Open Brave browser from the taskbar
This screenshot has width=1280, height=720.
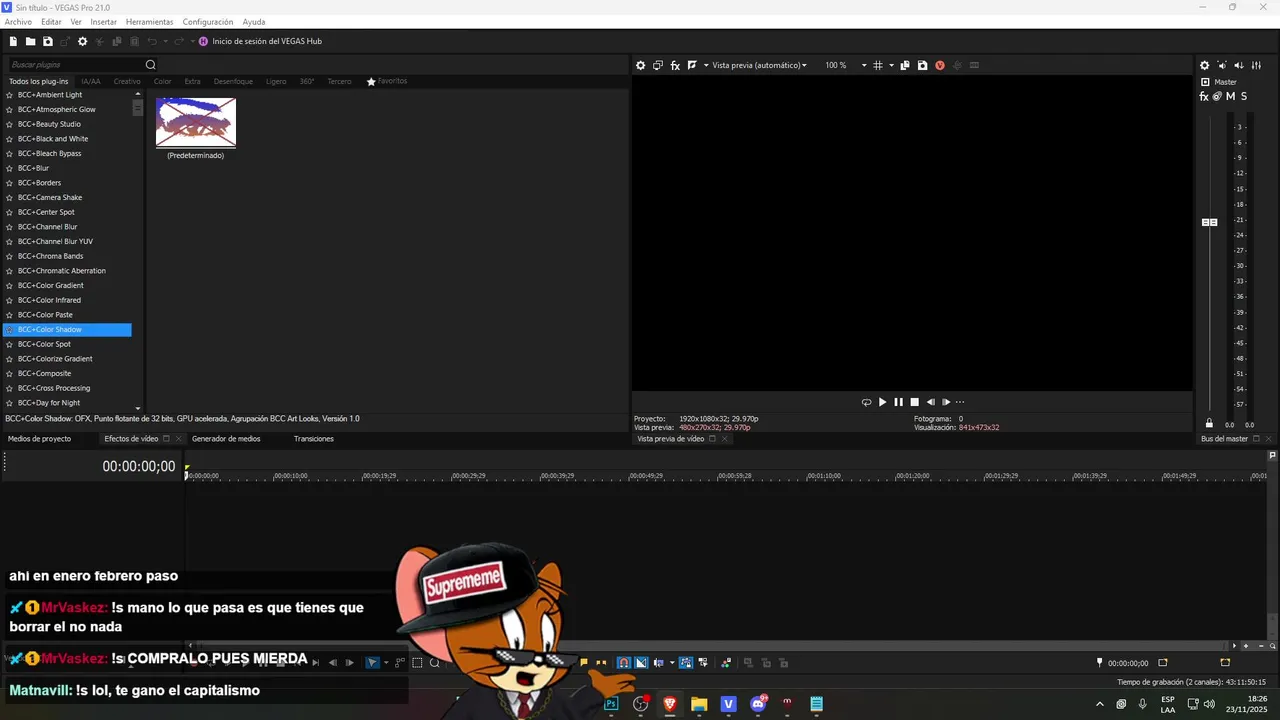tap(670, 704)
